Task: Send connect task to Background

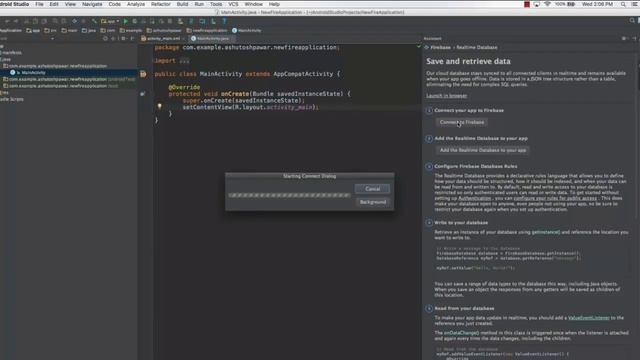Action: (x=373, y=202)
